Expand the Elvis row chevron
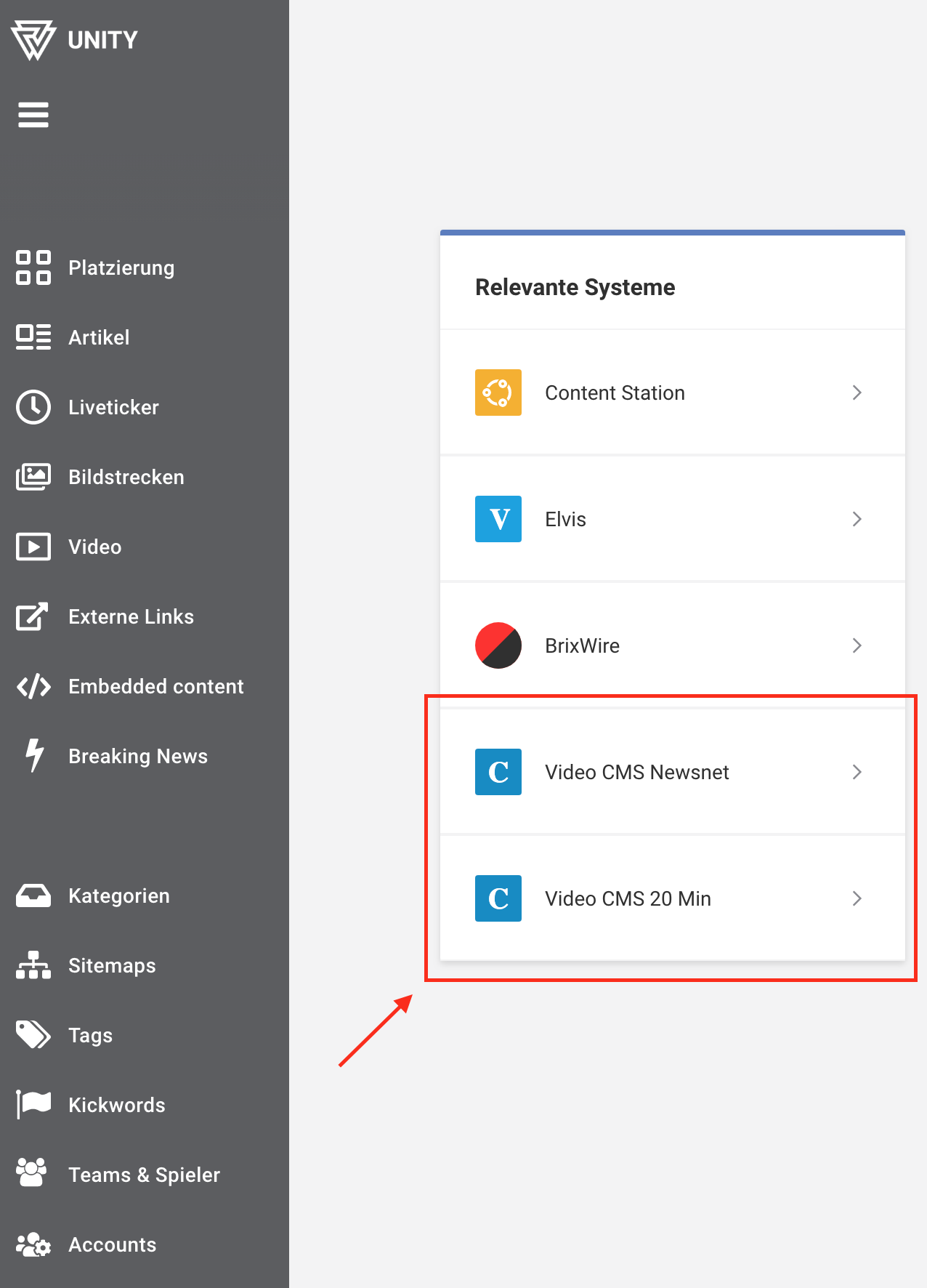The width and height of the screenshot is (927, 1288). tap(857, 519)
